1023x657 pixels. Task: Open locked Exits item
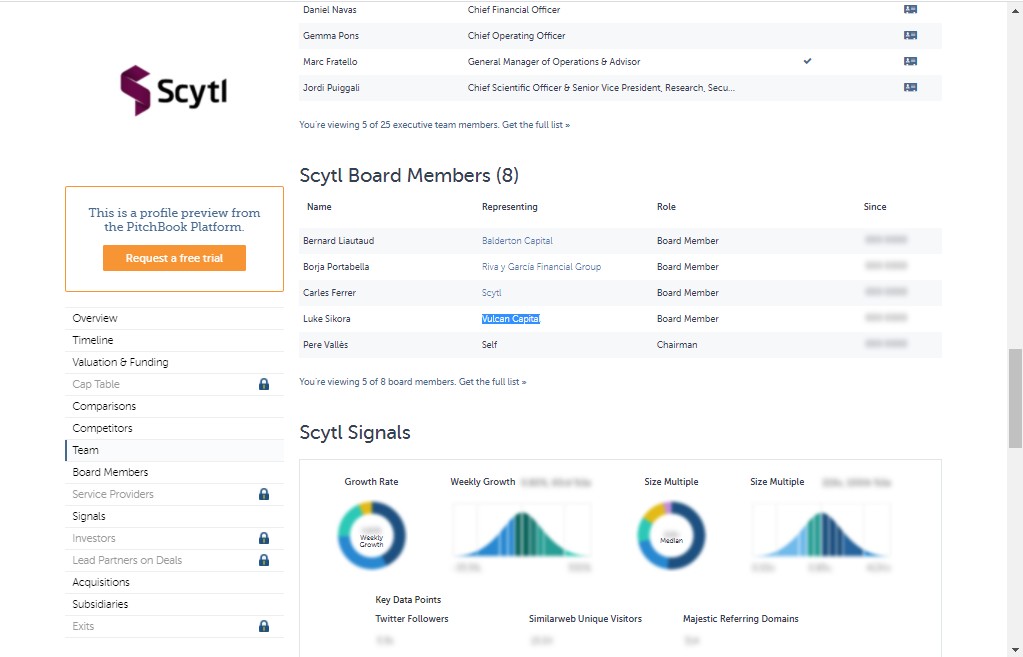pyautogui.click(x=174, y=626)
